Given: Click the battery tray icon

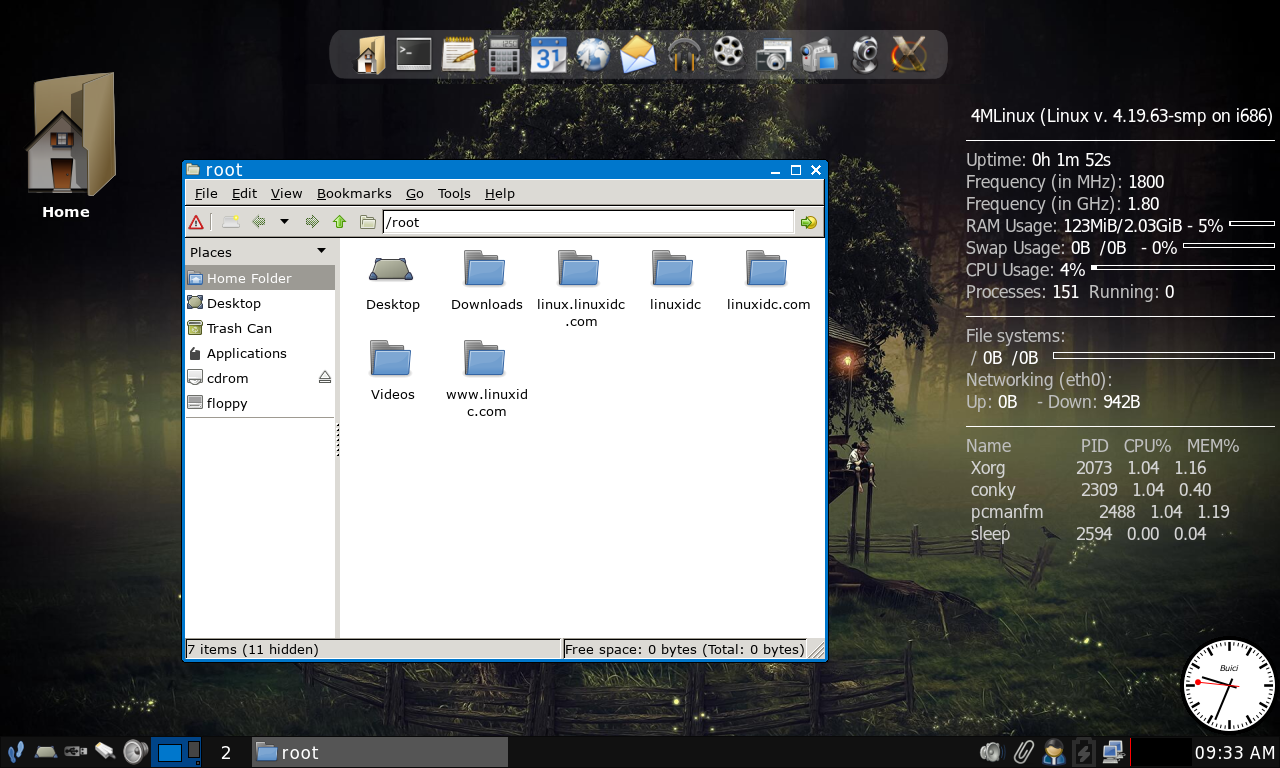Looking at the screenshot, I should [x=1083, y=752].
